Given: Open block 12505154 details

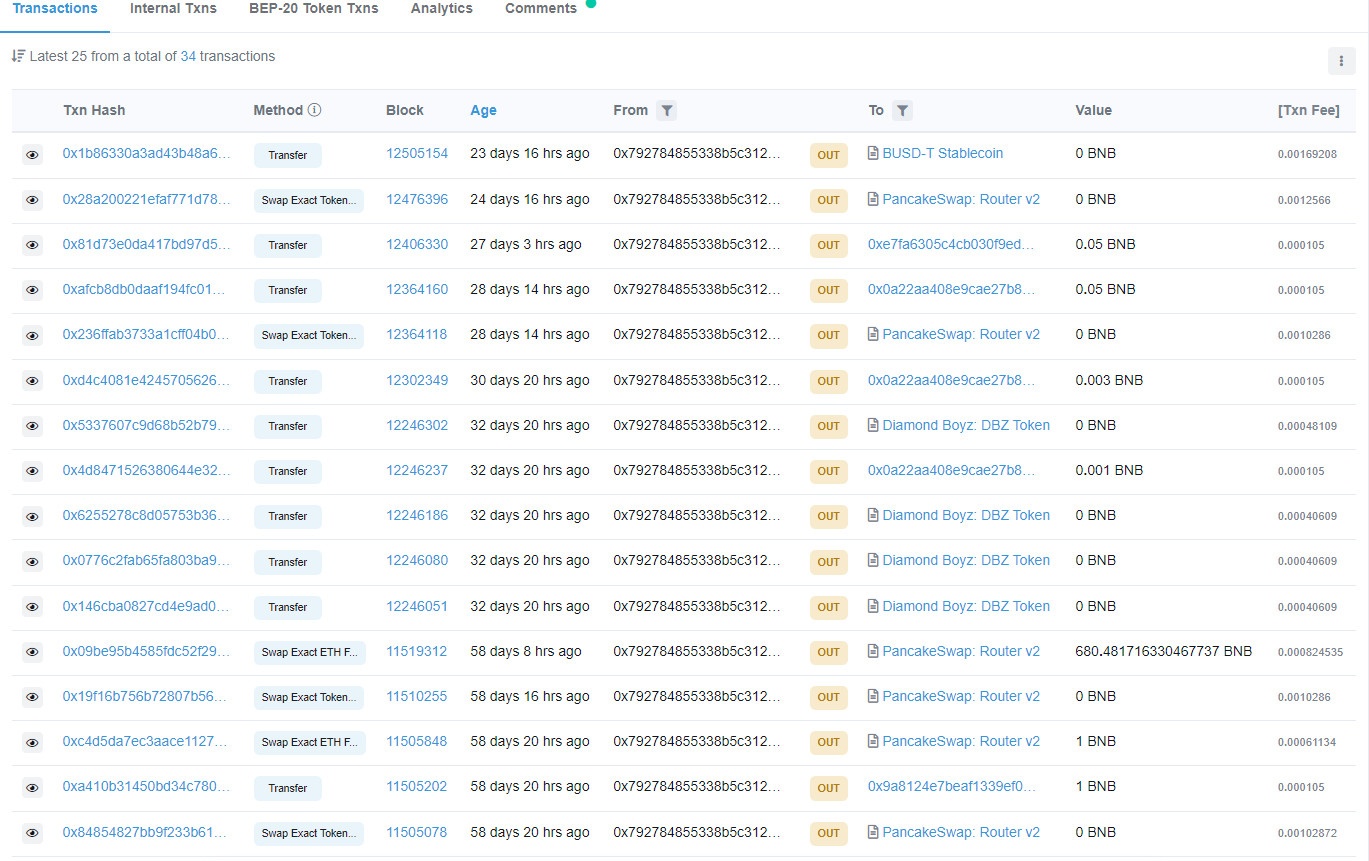Looking at the screenshot, I should (x=417, y=154).
